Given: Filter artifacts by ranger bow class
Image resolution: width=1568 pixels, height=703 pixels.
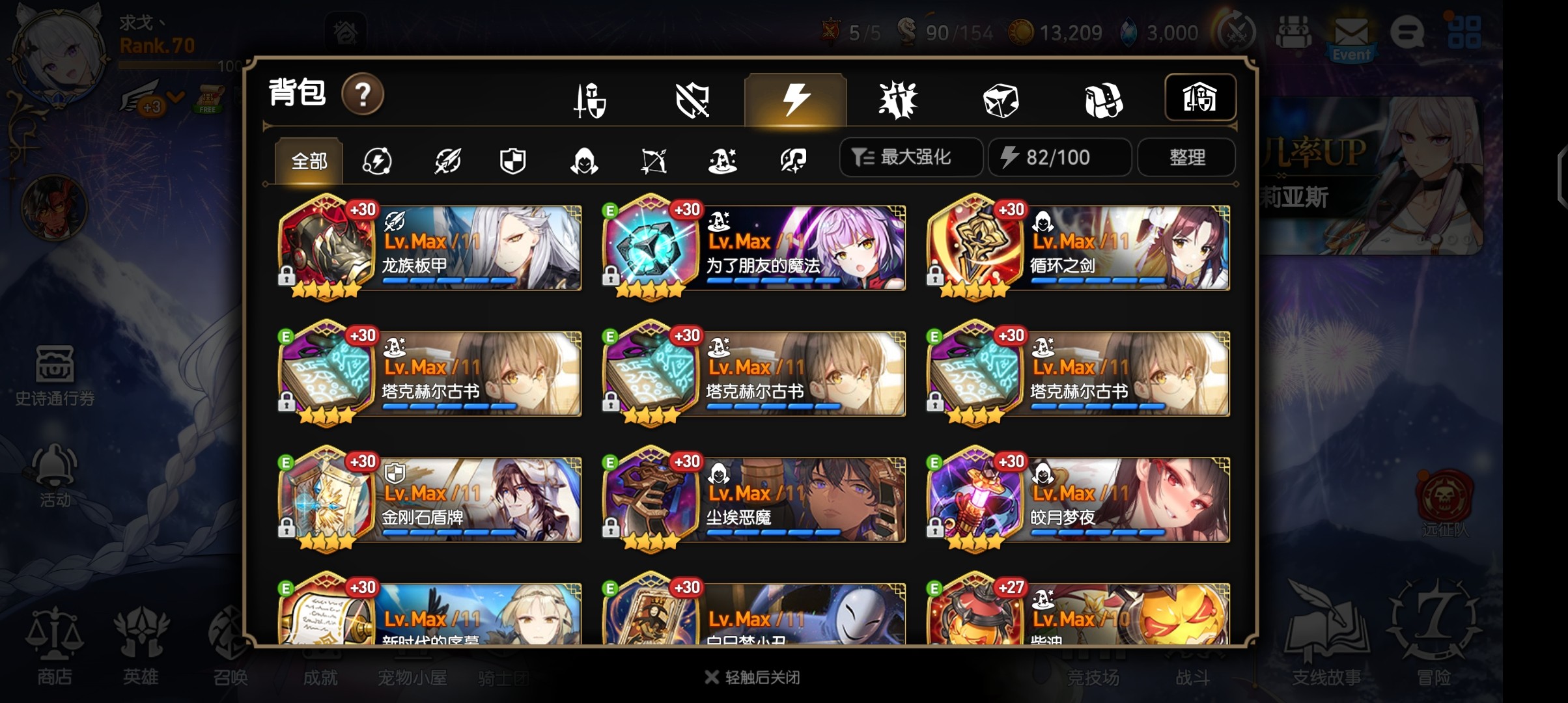Looking at the screenshot, I should tap(653, 161).
